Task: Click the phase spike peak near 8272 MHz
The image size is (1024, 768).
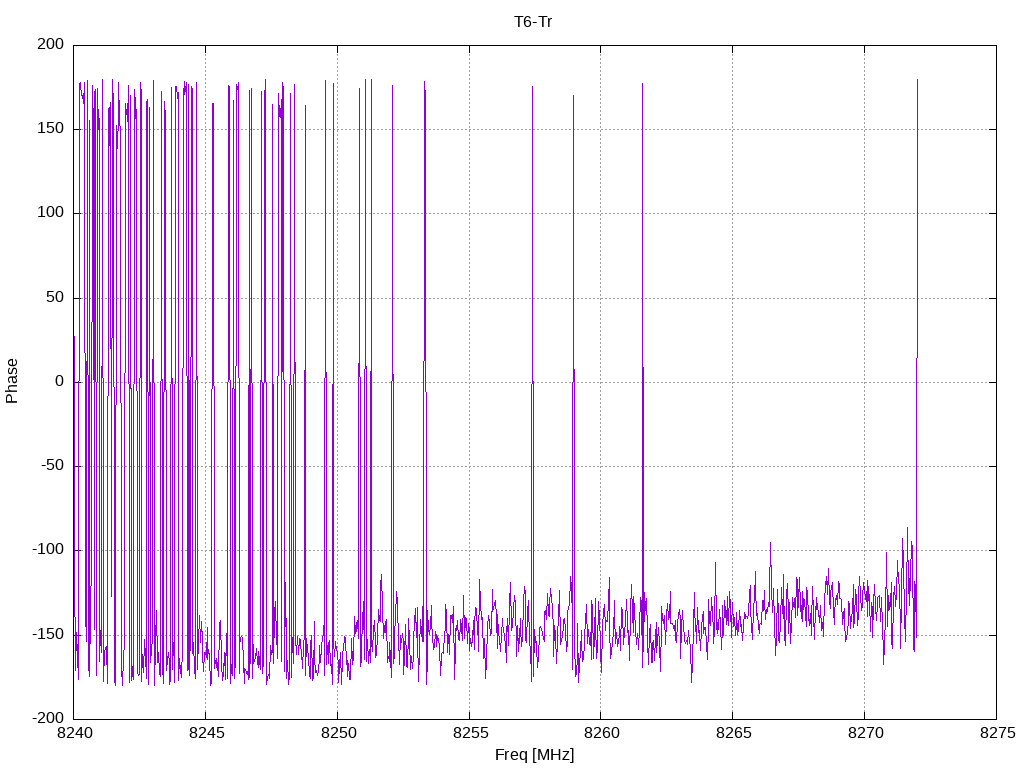Action: tap(917, 82)
